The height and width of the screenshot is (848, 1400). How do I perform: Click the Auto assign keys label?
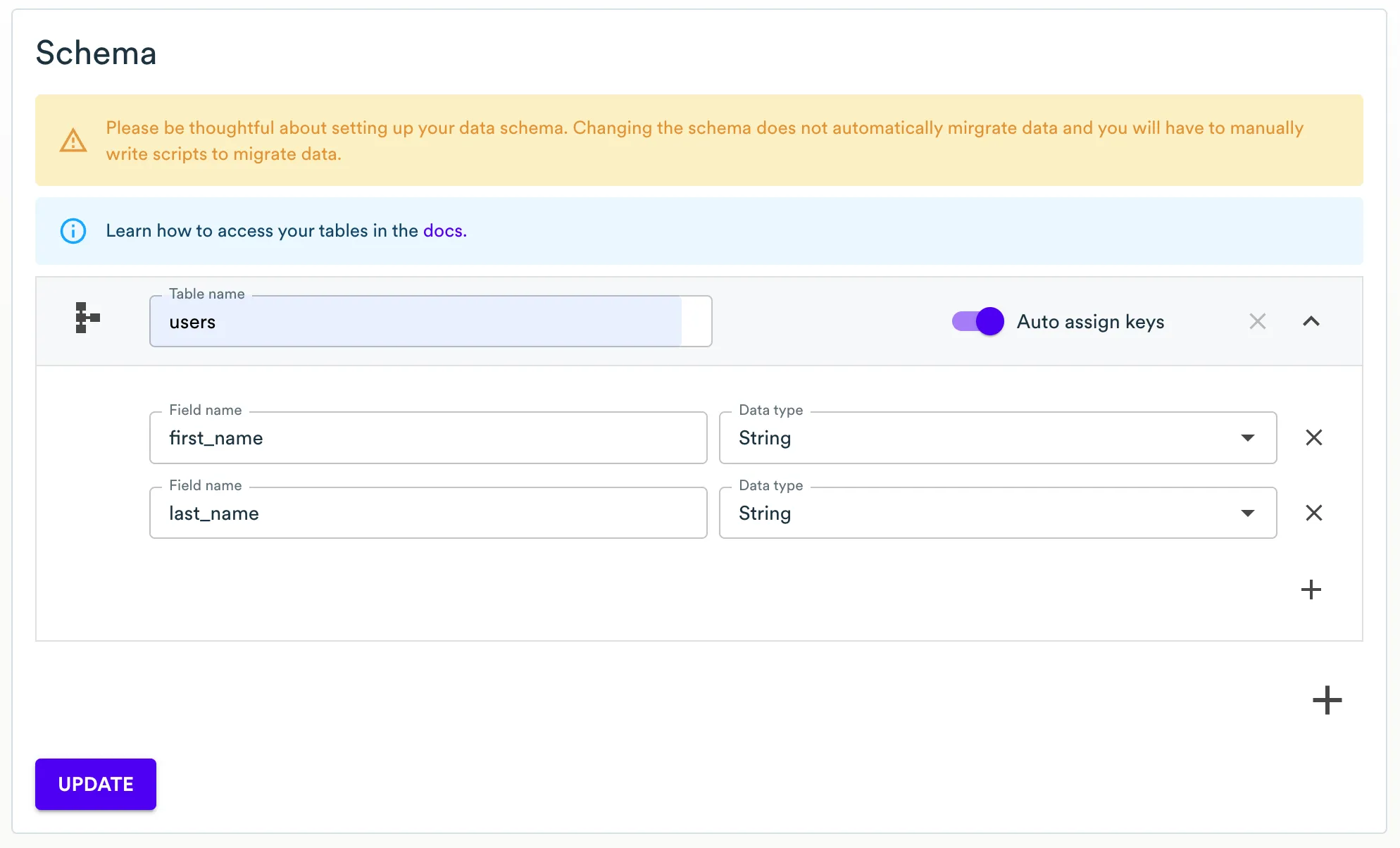1090,322
